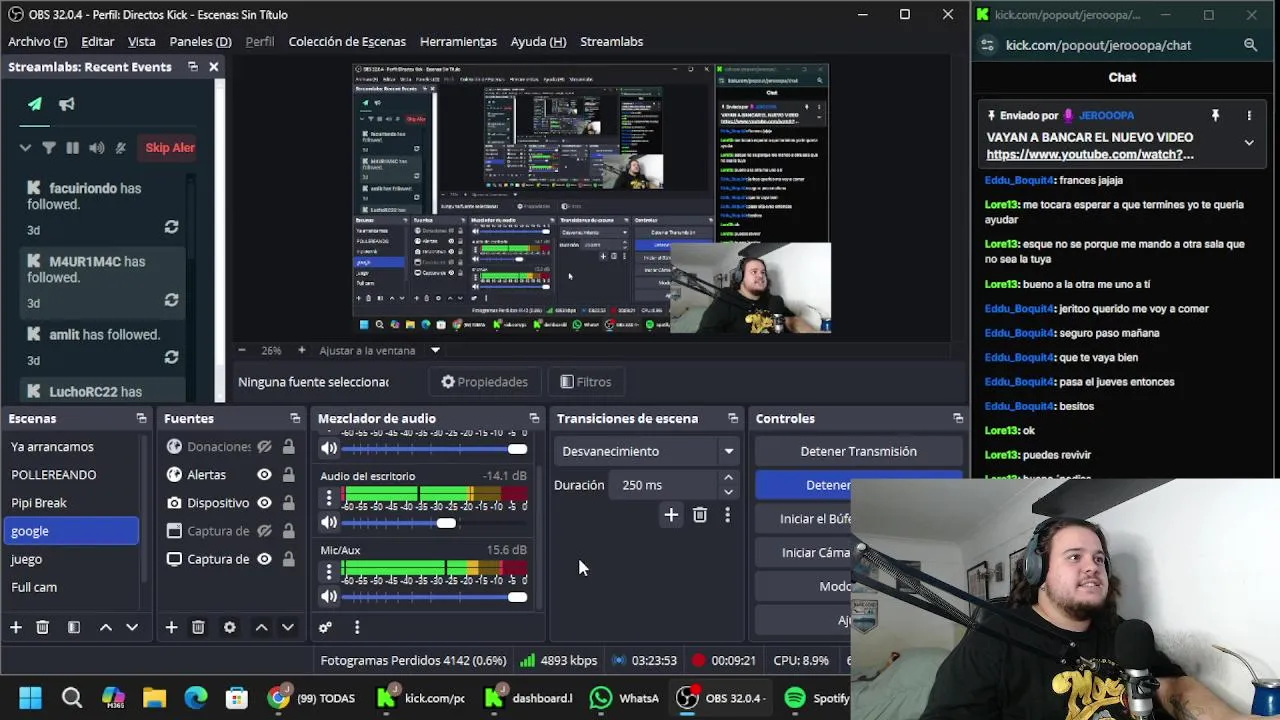Replay the amlit follow alert
This screenshot has width=1280, height=720.
[x=171, y=357]
